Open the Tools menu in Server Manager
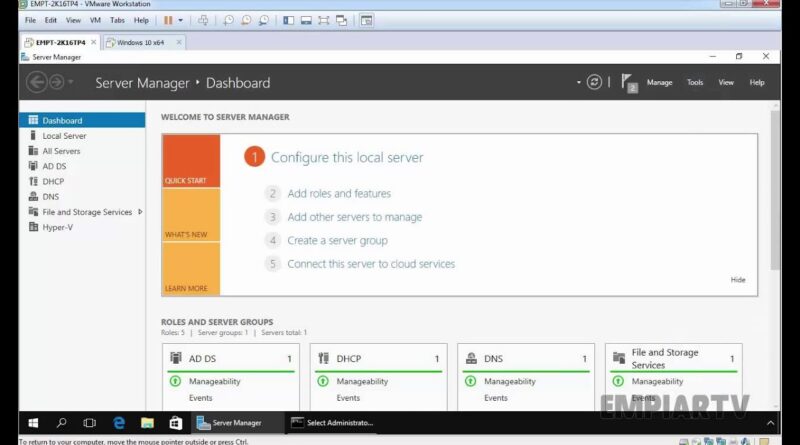 (694, 82)
